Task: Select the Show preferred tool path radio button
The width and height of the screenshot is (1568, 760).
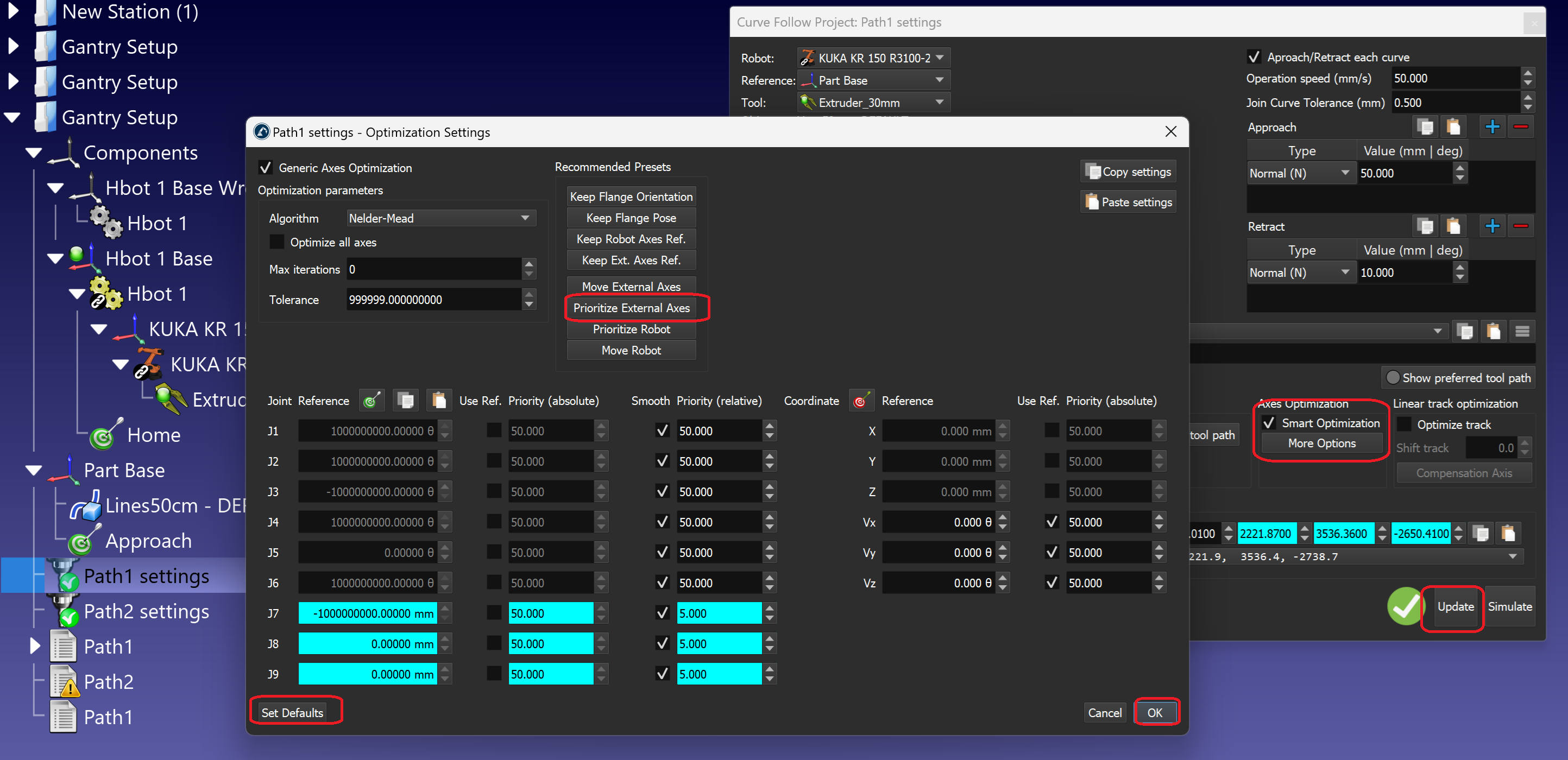Action: pos(1392,378)
